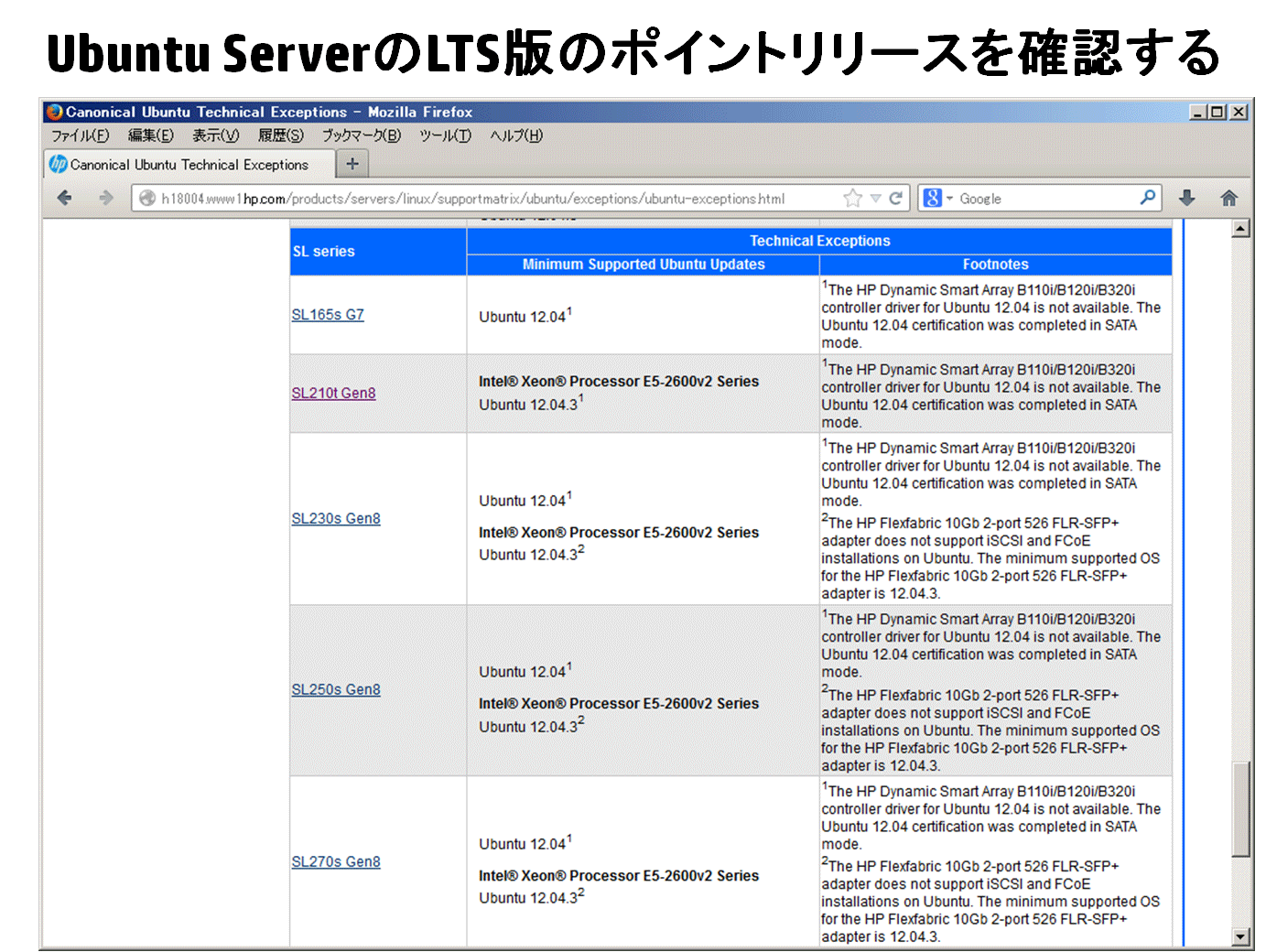Open the SL250s Gen8 link

point(336,689)
